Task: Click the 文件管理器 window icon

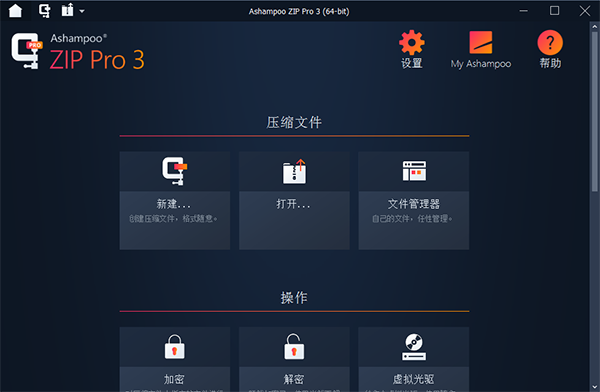Action: click(x=414, y=171)
